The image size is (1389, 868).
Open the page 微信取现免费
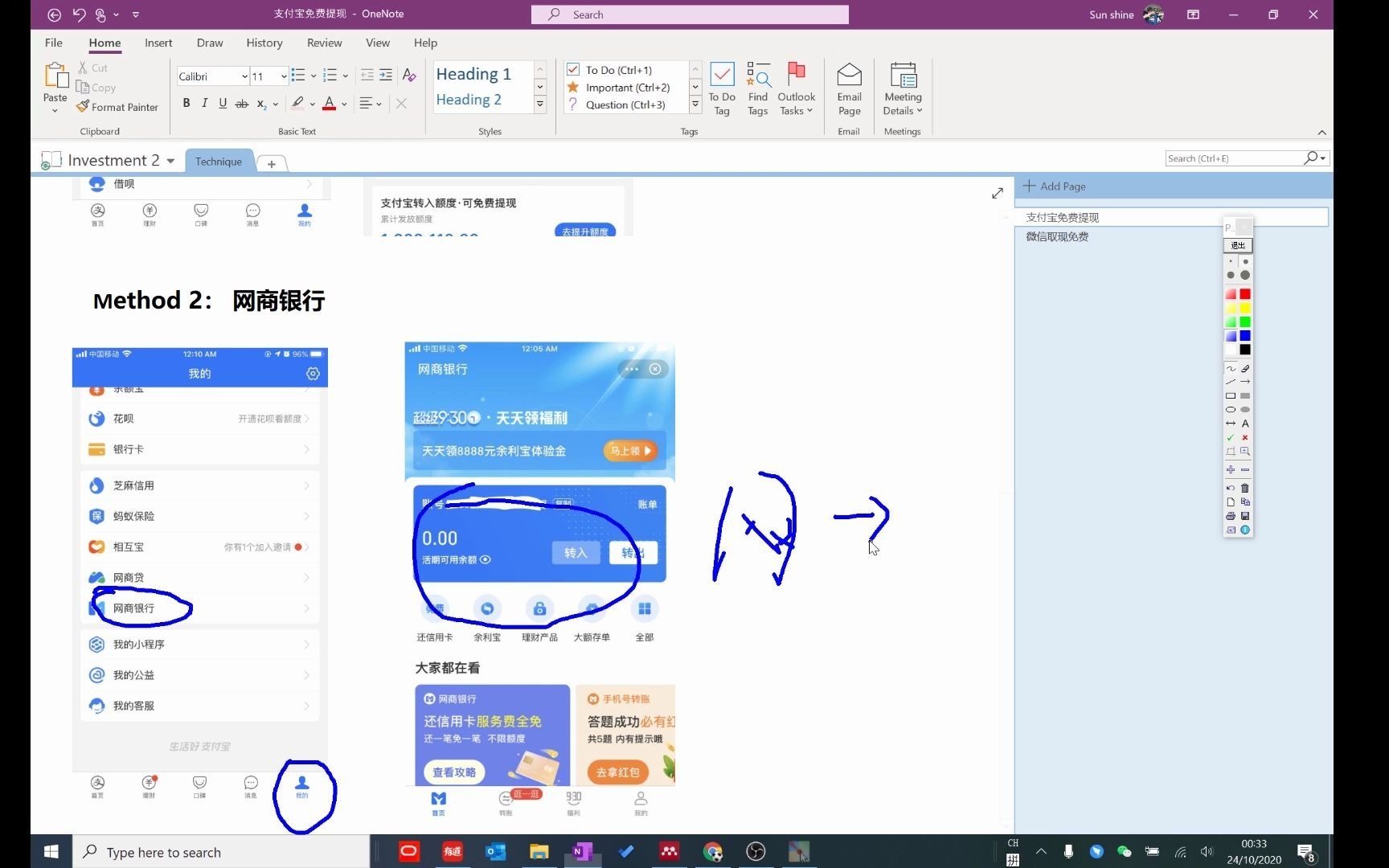tap(1057, 236)
